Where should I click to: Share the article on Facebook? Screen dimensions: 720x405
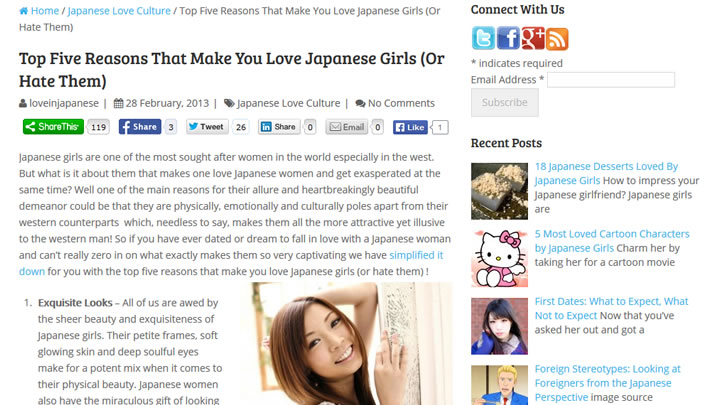[x=140, y=127]
